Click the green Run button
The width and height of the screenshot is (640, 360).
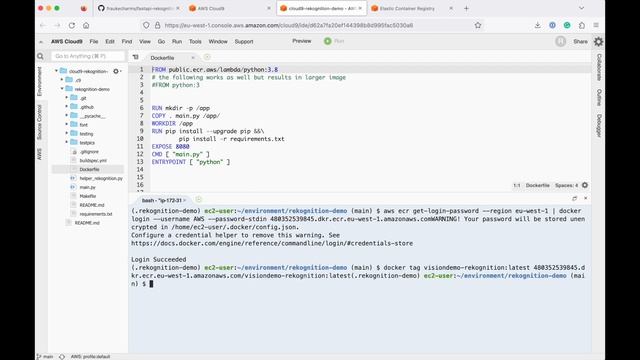pos(334,41)
